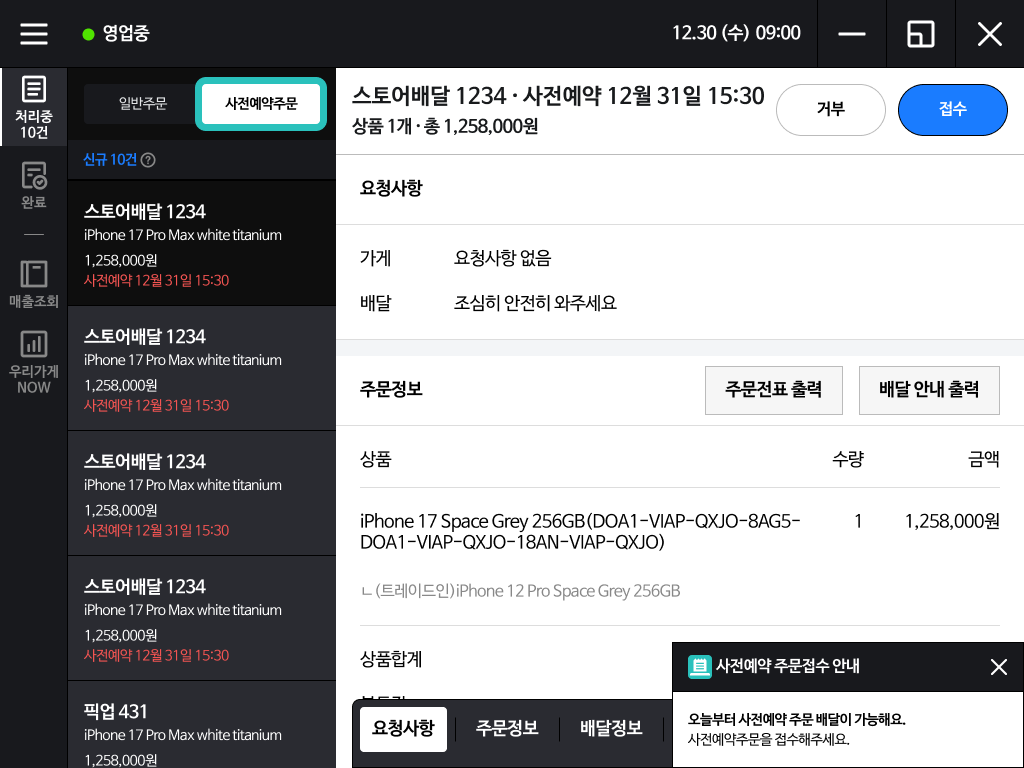This screenshot has width=1024, height=768.
Task: Select the first 스토어배달 1234 order
Action: point(202,244)
